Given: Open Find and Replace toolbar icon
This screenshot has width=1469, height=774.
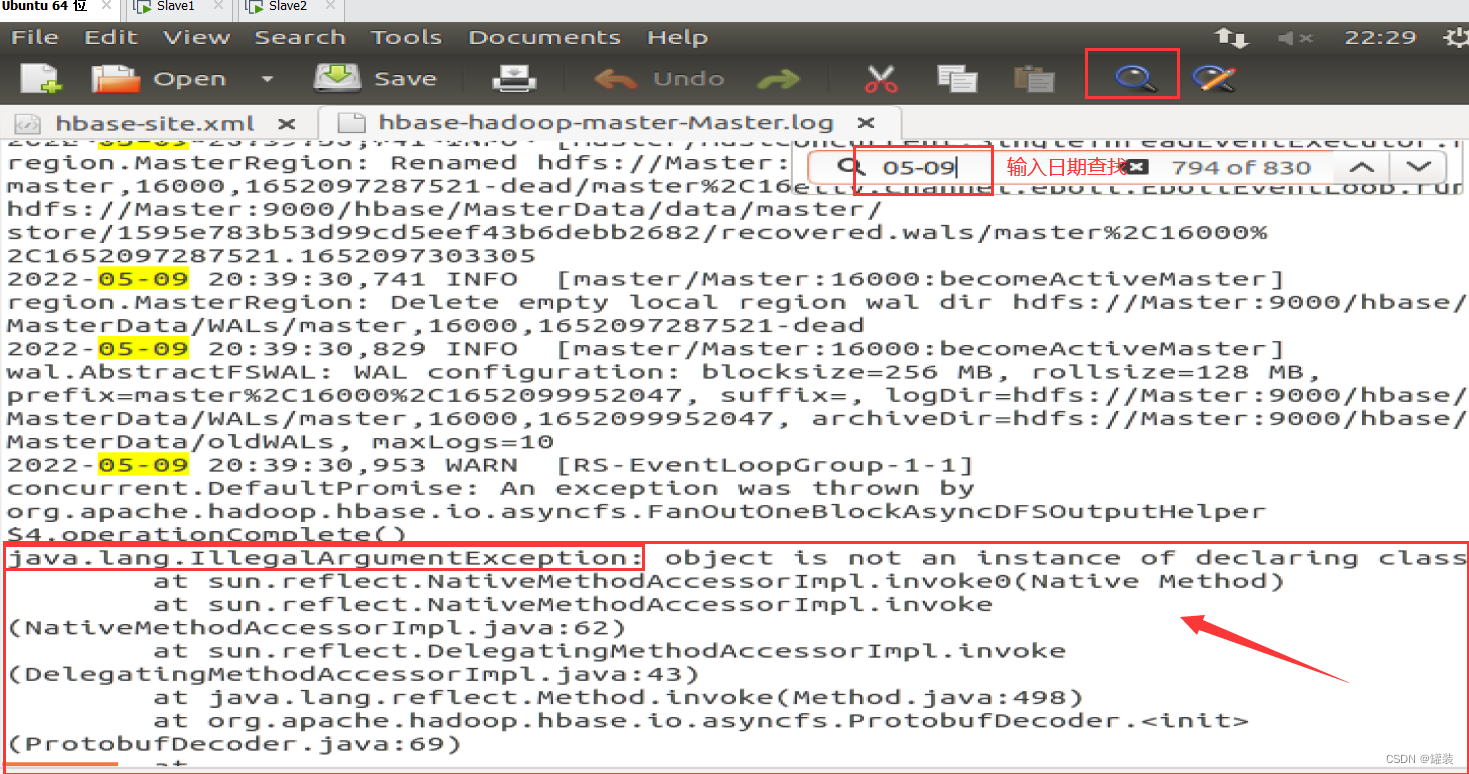Looking at the screenshot, I should coord(1215,78).
